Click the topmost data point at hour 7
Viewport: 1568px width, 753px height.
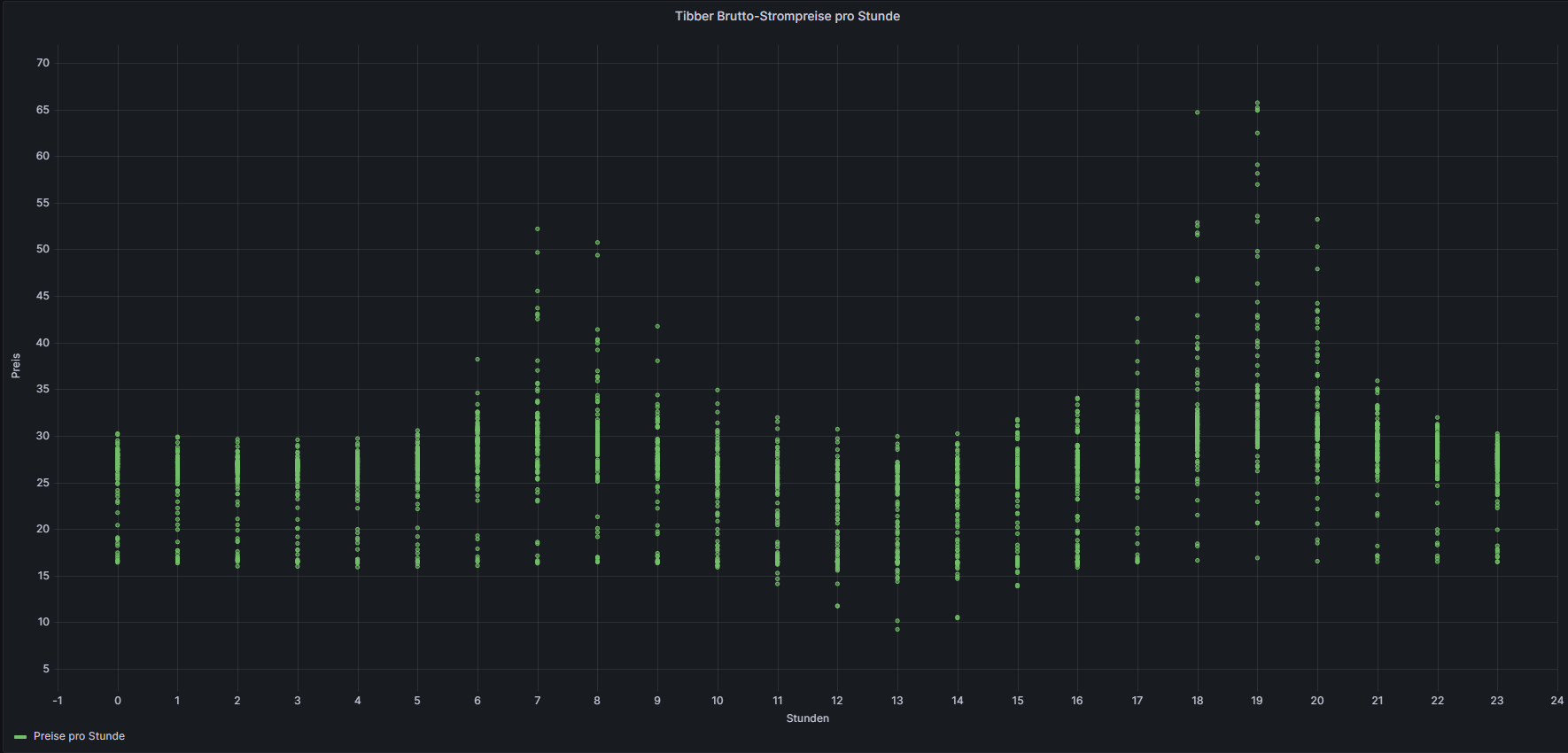click(x=537, y=229)
